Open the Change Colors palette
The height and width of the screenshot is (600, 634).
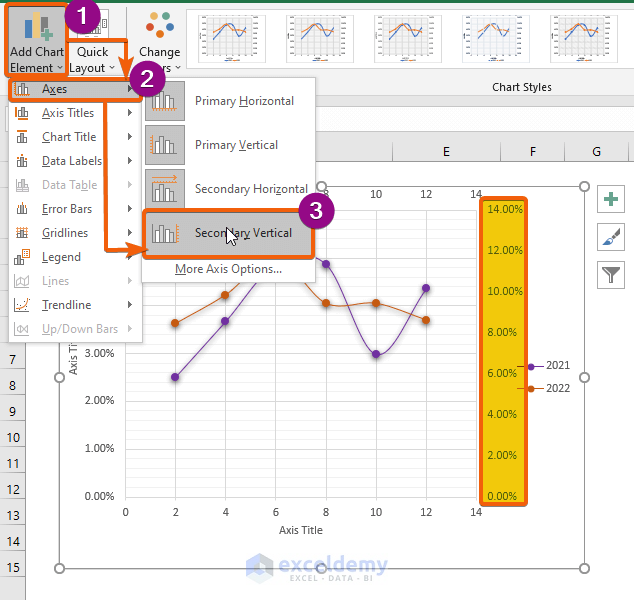(160, 40)
